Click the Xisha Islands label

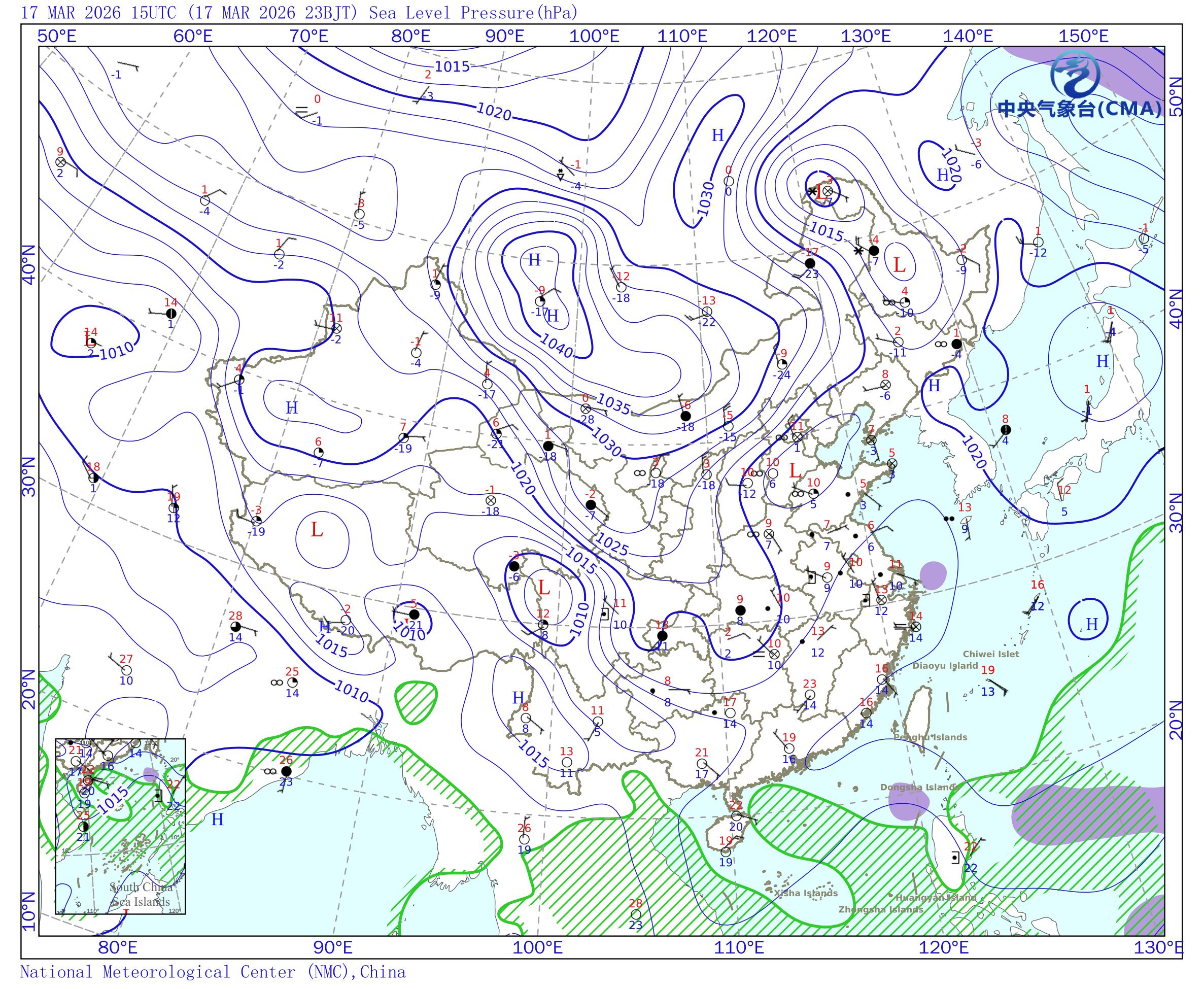click(805, 893)
